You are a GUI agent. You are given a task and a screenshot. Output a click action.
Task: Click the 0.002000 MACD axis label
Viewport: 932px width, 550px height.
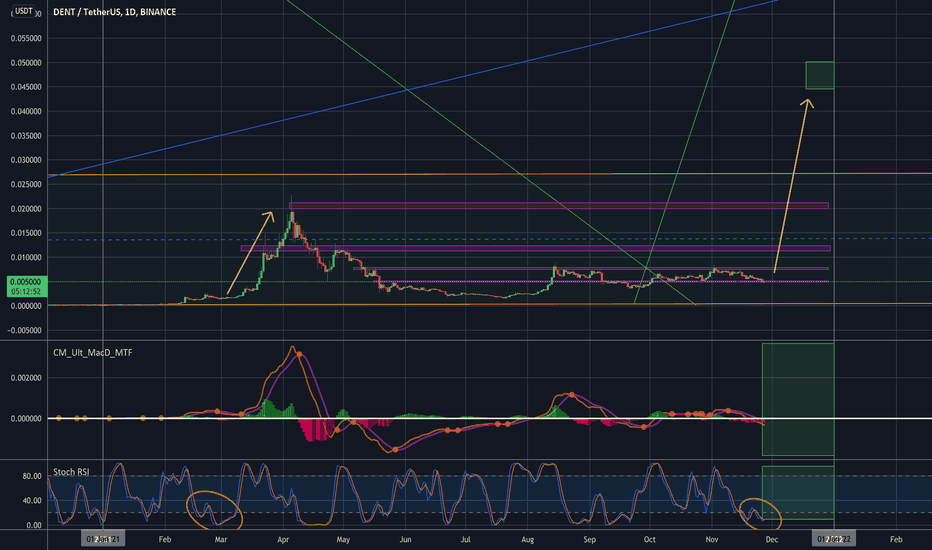(x=26, y=378)
